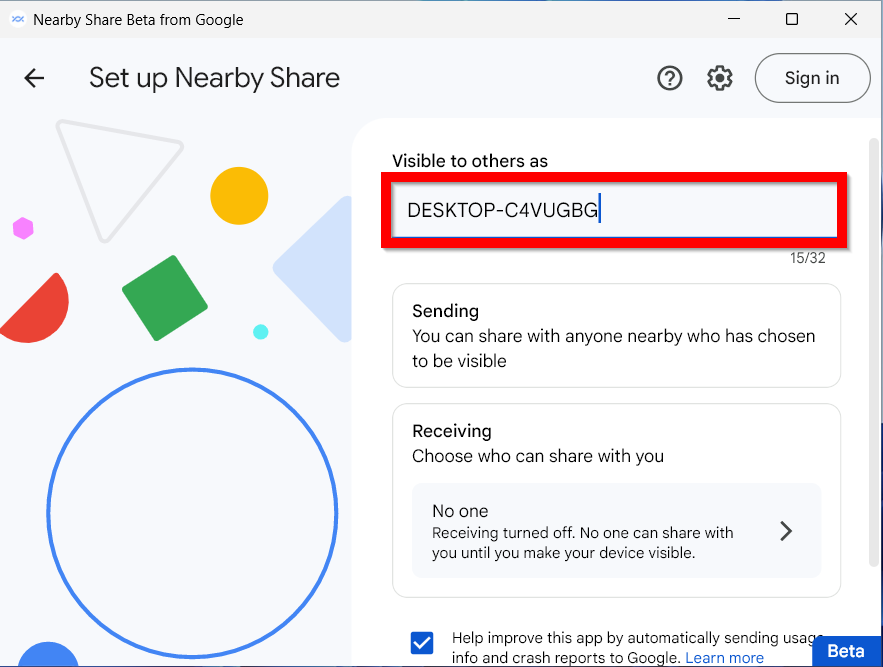
Task: Click the Nearby Share title bar app icon
Action: coord(17,19)
